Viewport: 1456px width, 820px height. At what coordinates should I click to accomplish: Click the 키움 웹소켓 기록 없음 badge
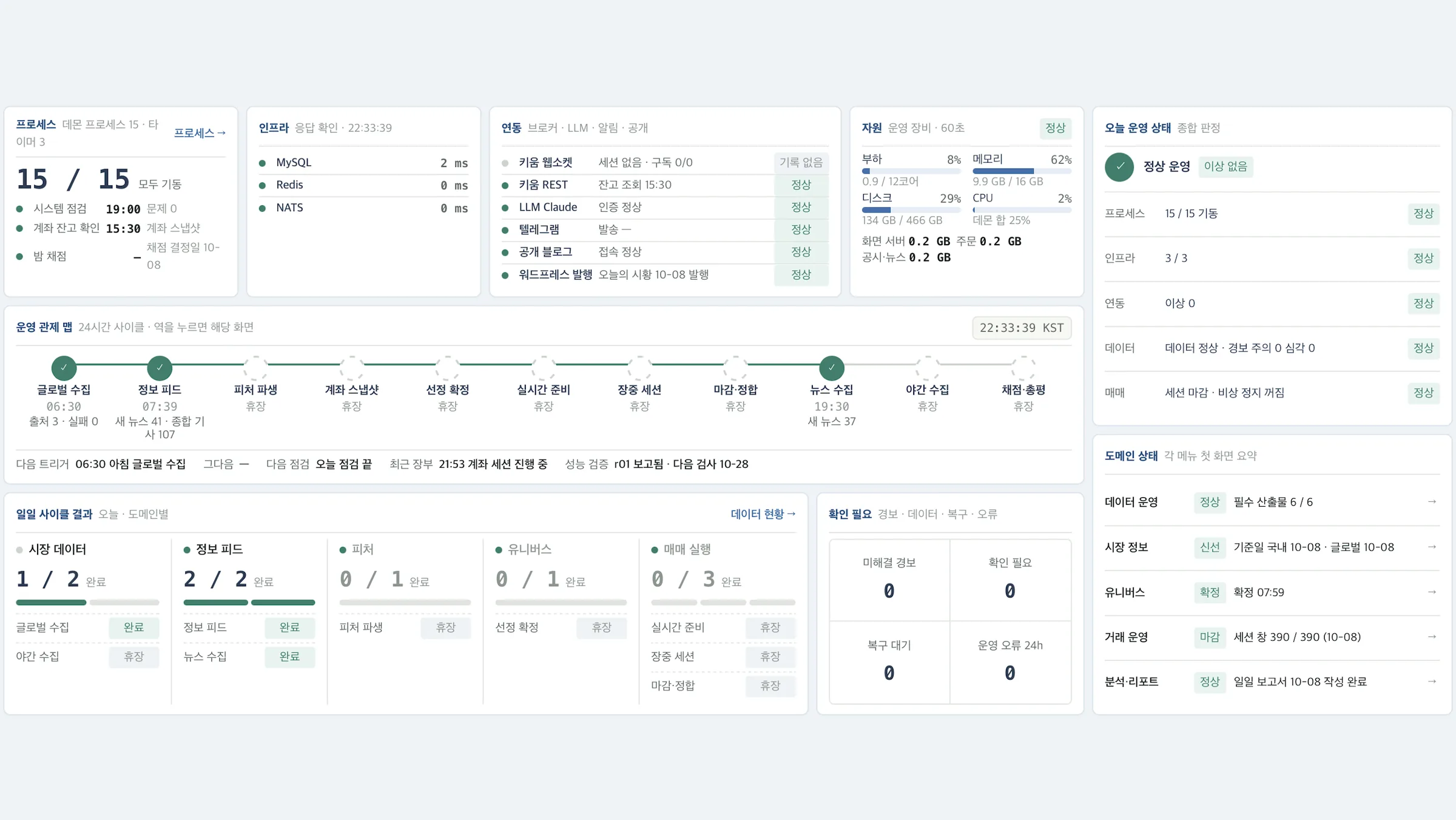[x=801, y=163]
